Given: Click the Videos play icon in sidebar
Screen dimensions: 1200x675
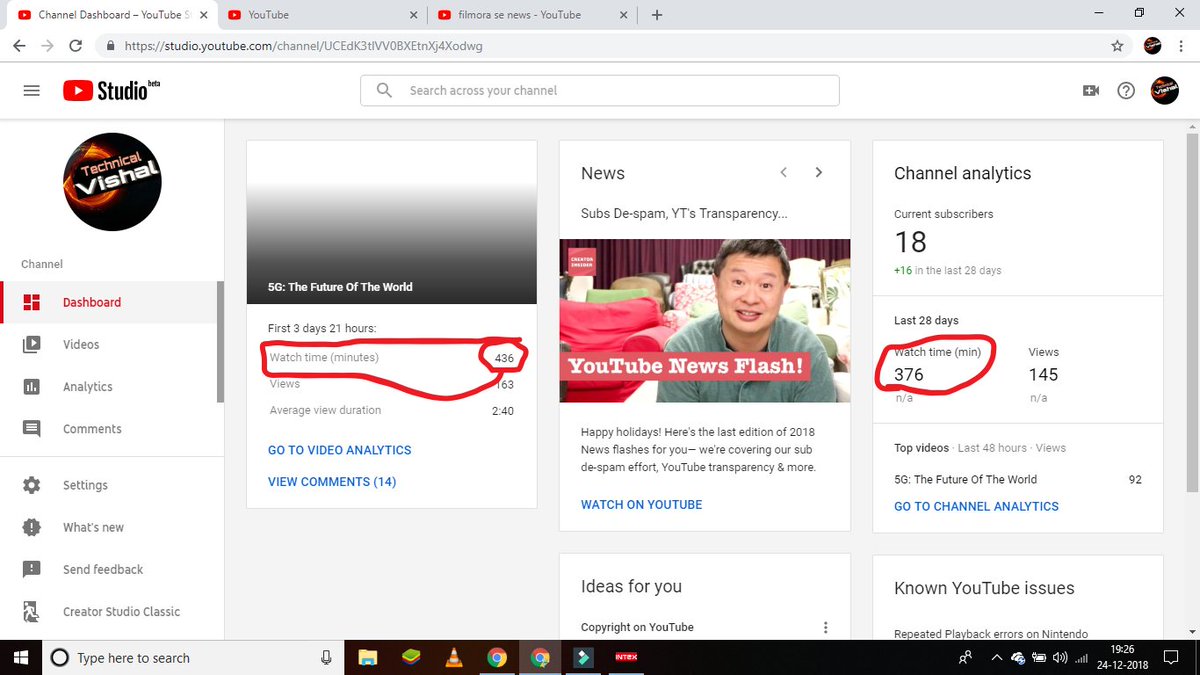Looking at the screenshot, I should click(32, 344).
